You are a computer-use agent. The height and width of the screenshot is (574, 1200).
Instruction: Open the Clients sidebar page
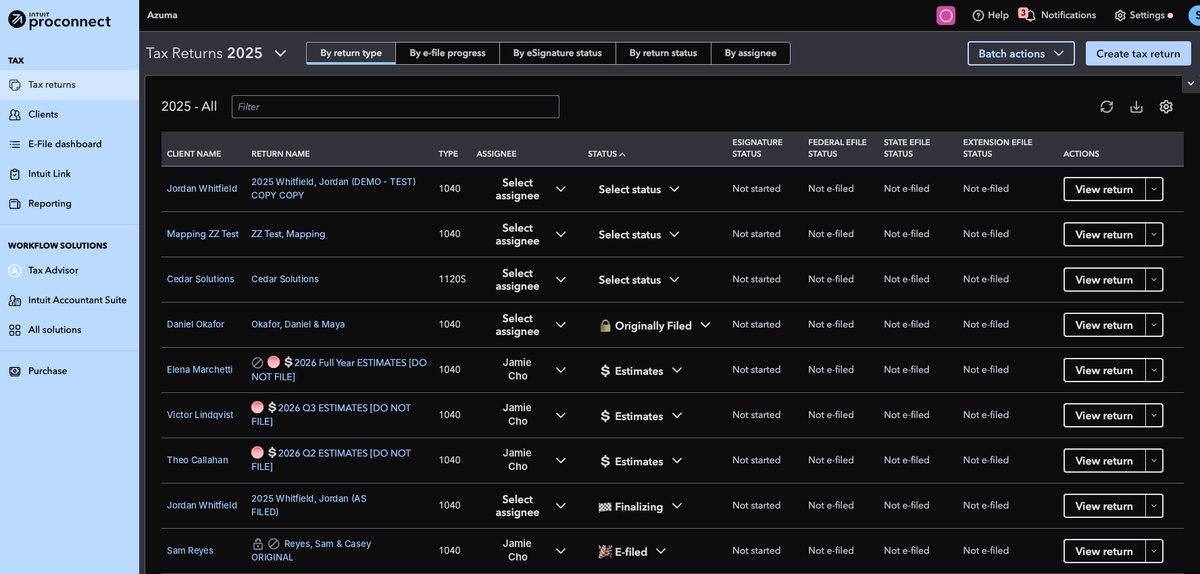[69, 115]
